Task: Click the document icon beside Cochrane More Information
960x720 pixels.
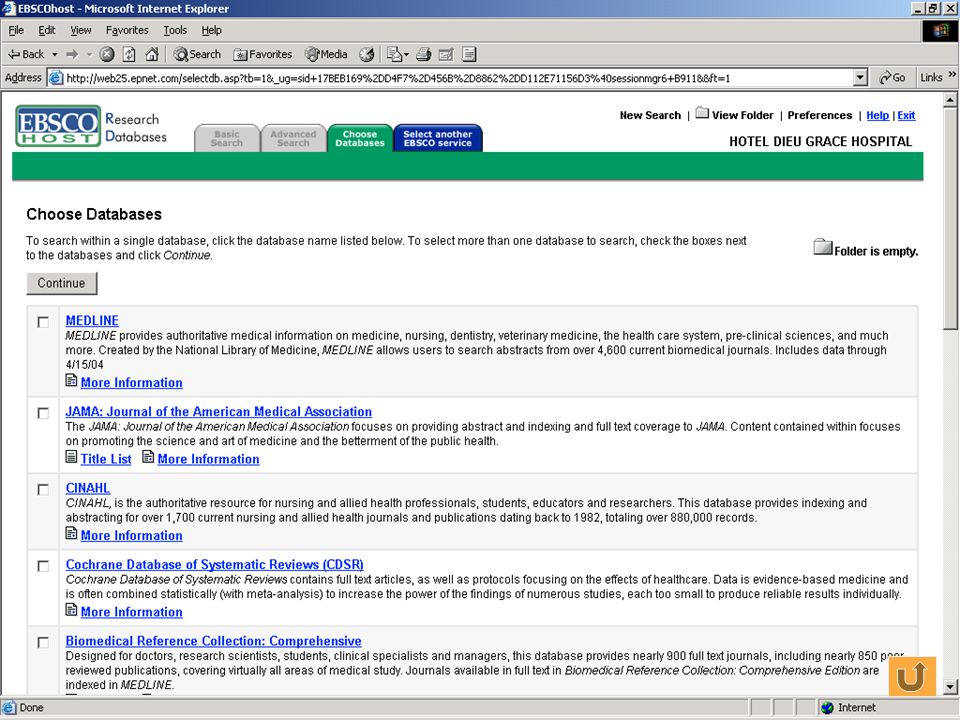Action: coord(72,610)
